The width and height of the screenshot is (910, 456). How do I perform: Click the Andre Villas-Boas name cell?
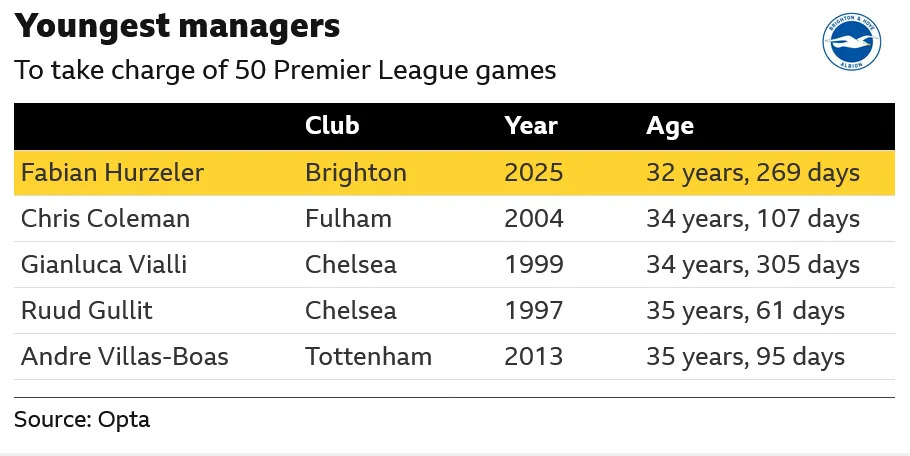pyautogui.click(x=125, y=357)
